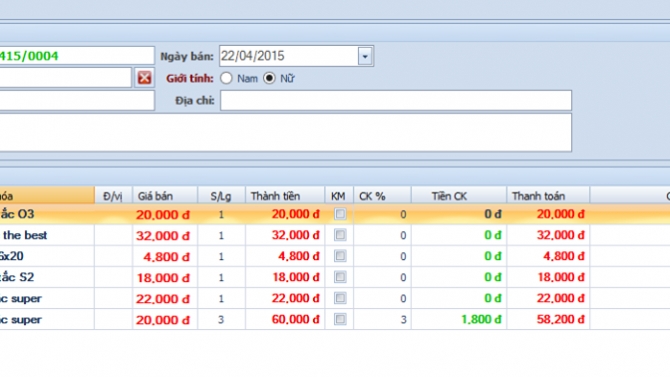This screenshot has width=670, height=377.
Task: Click the quantity cell showing 3
Action: [x=221, y=319]
